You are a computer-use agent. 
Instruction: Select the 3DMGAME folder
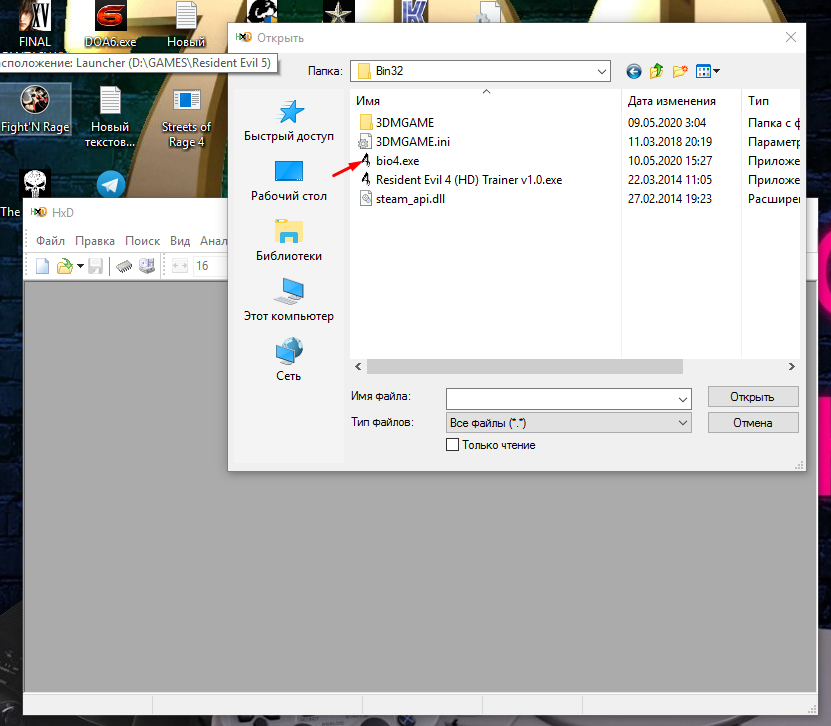[397, 122]
